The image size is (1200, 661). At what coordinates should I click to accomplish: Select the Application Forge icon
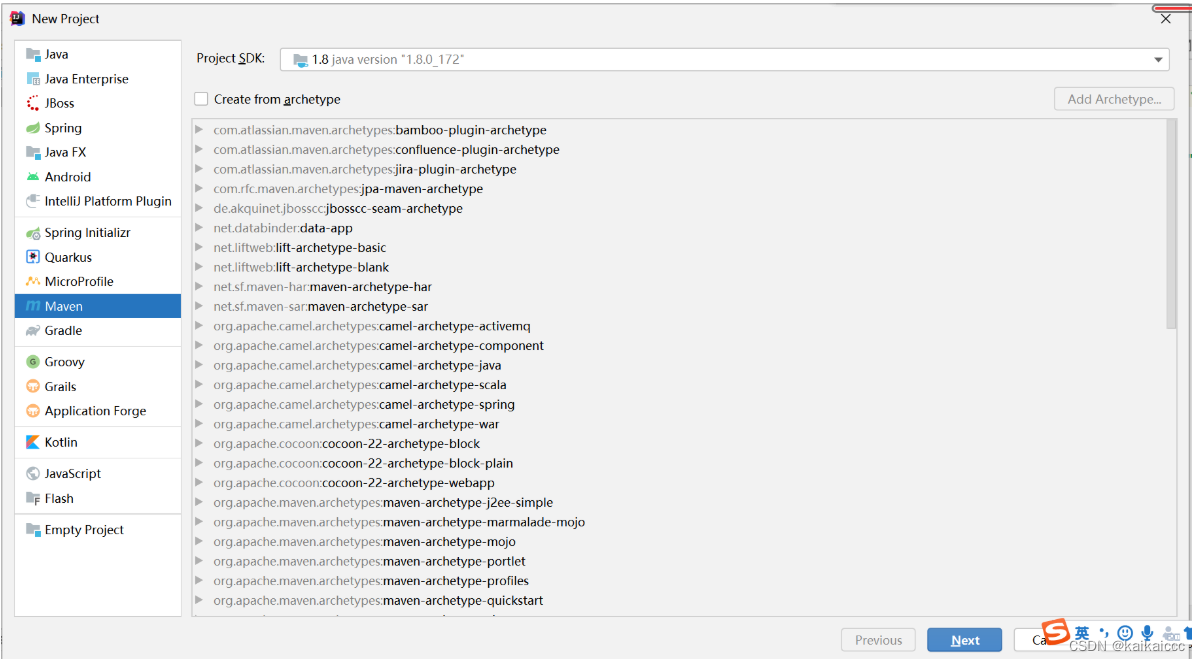(34, 411)
